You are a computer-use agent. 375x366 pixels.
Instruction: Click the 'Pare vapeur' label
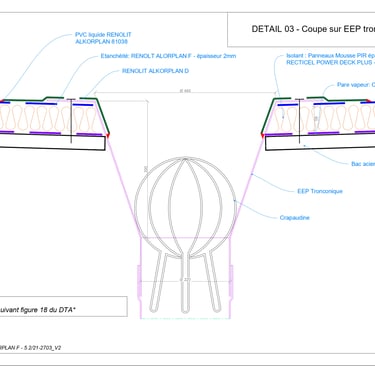[x=353, y=85]
